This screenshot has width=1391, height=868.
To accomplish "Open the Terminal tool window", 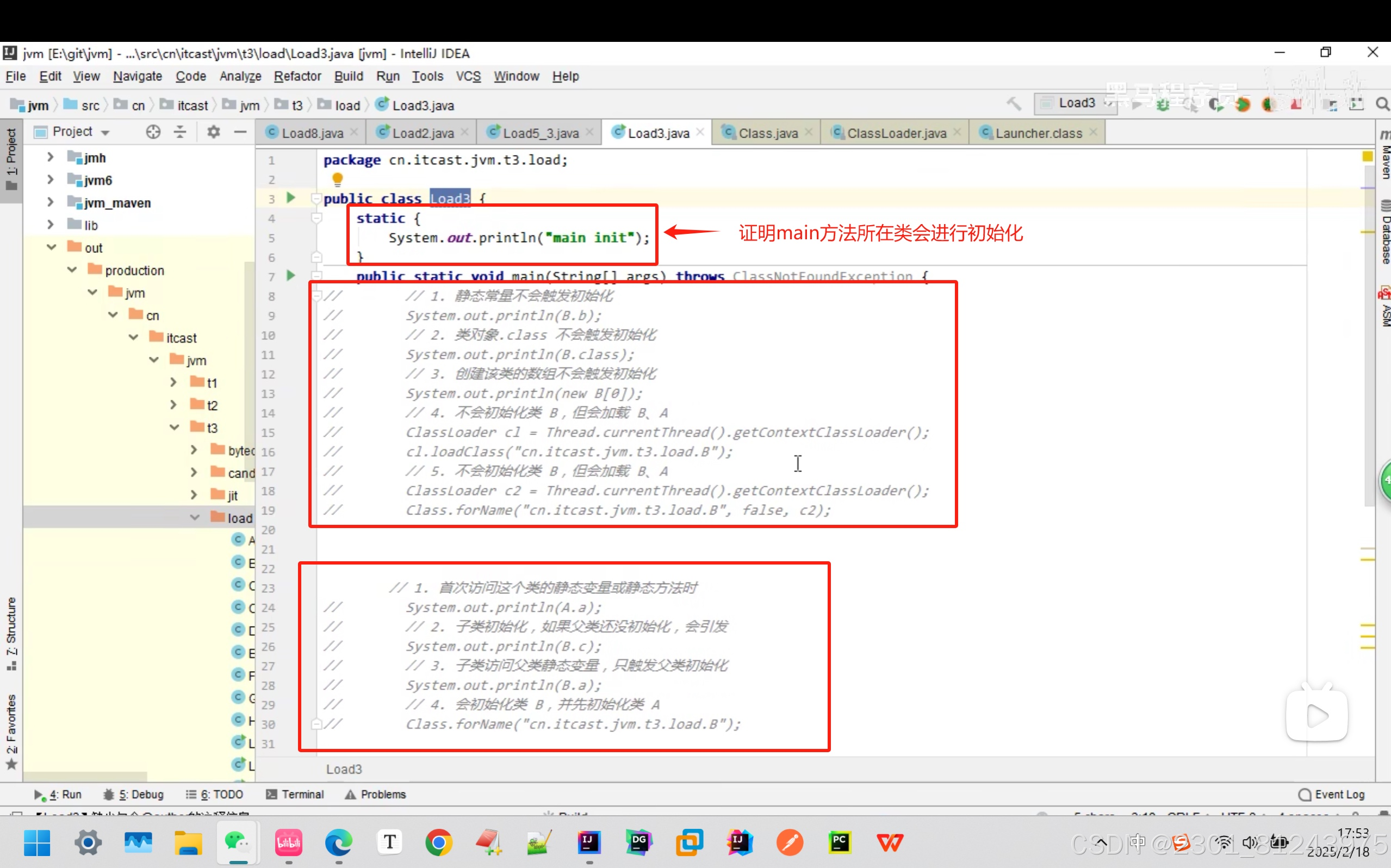I will click(295, 795).
